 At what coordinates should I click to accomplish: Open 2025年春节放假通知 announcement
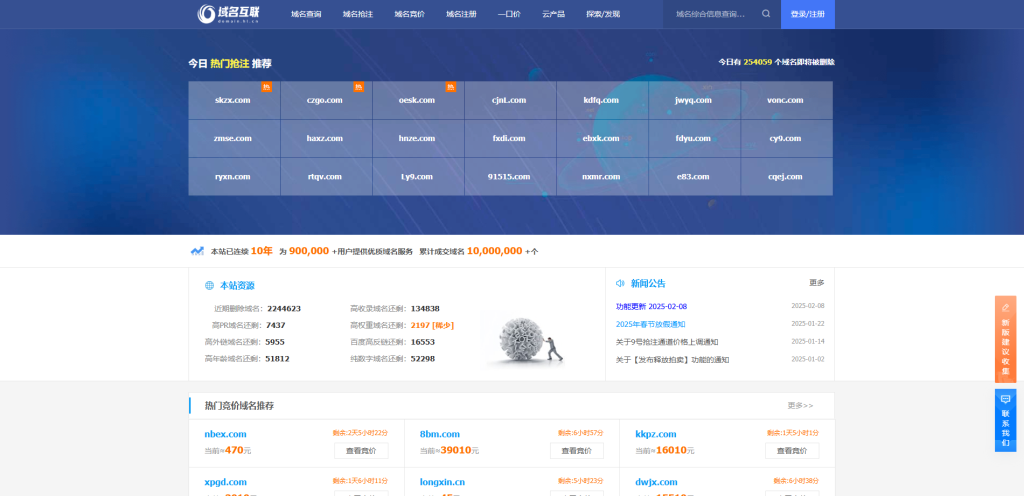(x=650, y=324)
